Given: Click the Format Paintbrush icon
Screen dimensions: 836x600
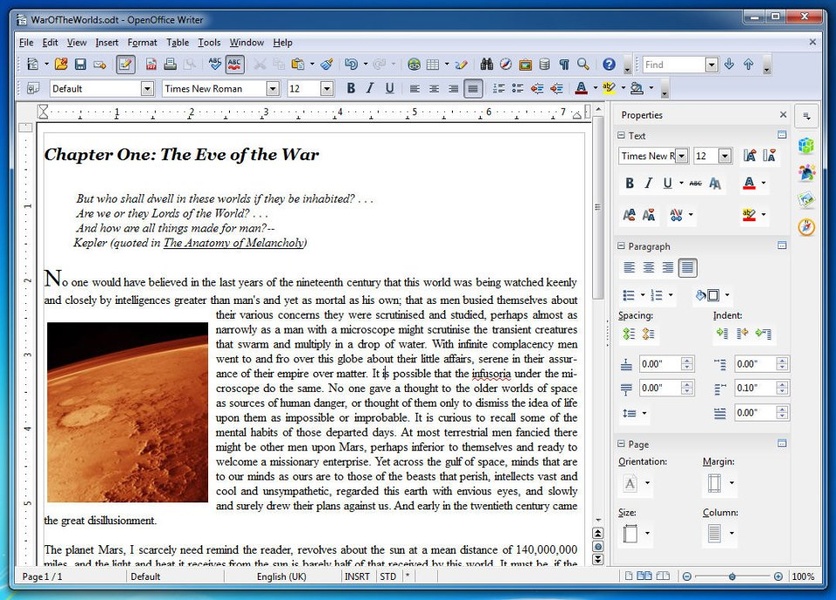Looking at the screenshot, I should (x=326, y=65).
